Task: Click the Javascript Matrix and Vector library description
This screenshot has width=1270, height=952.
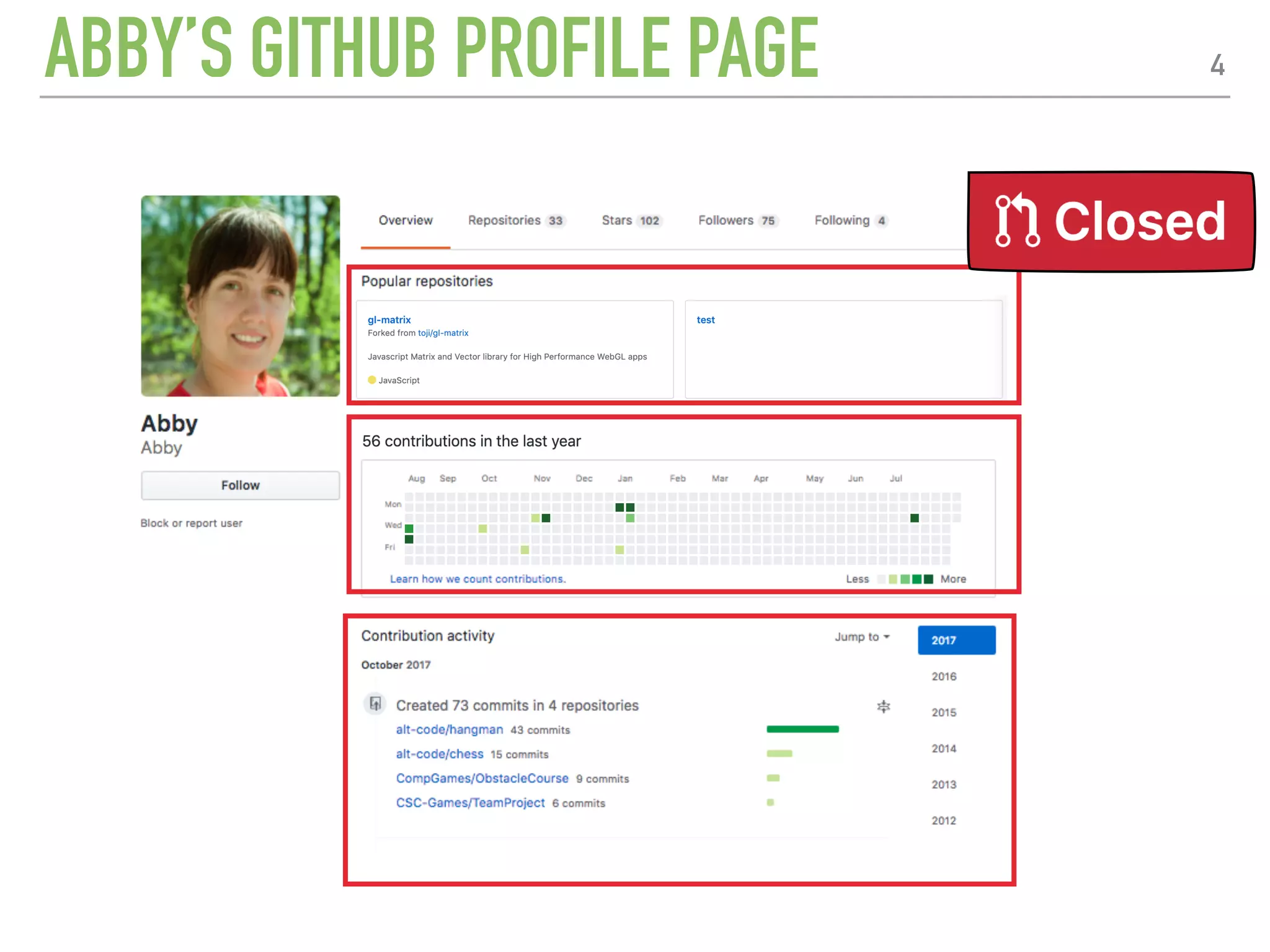Action: coord(507,356)
